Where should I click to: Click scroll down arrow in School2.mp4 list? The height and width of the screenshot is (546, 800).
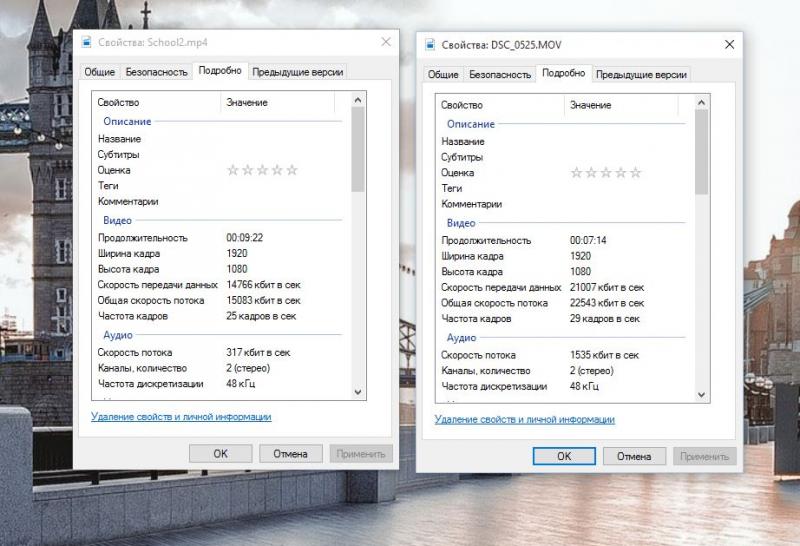point(358,392)
